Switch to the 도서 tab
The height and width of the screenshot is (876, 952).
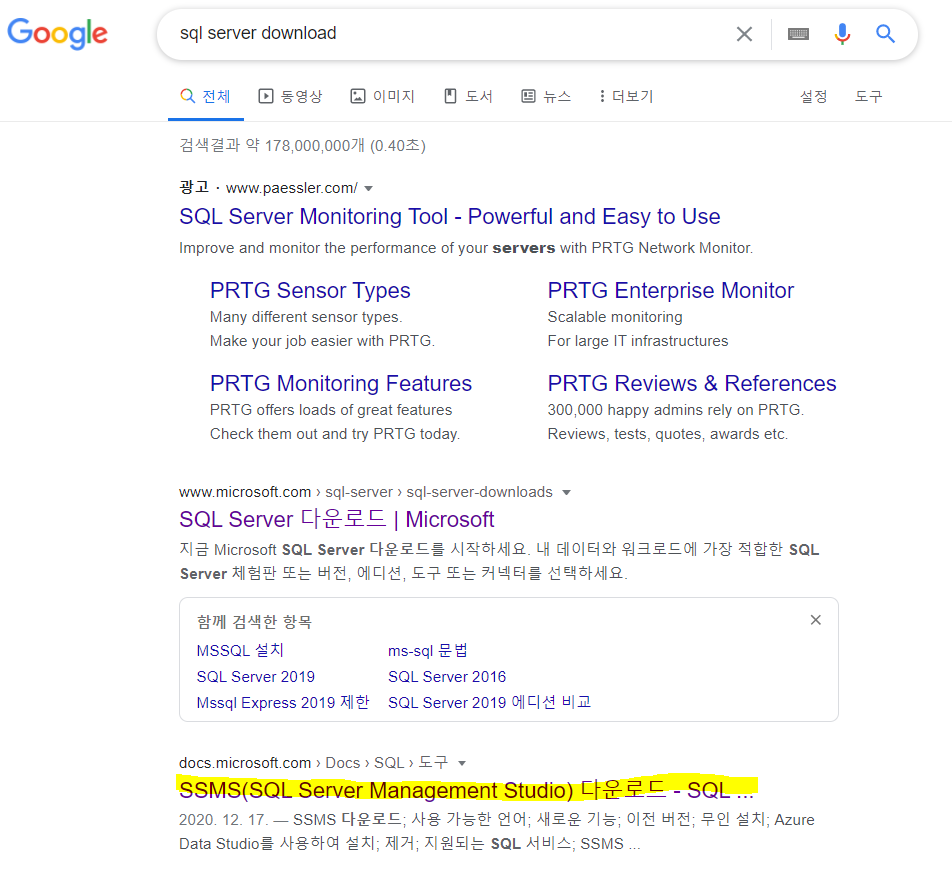468,97
